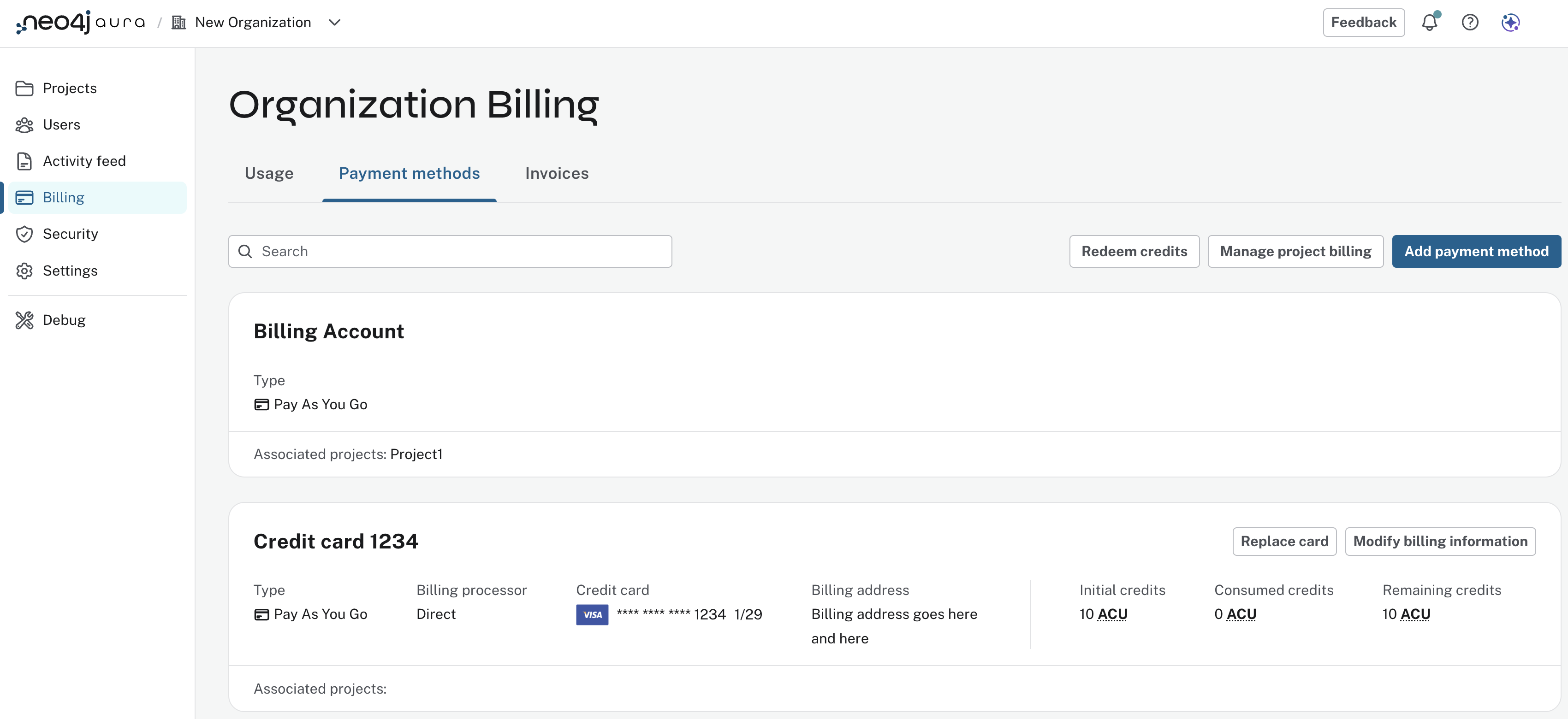Open the account avatar menu

coord(1510,23)
